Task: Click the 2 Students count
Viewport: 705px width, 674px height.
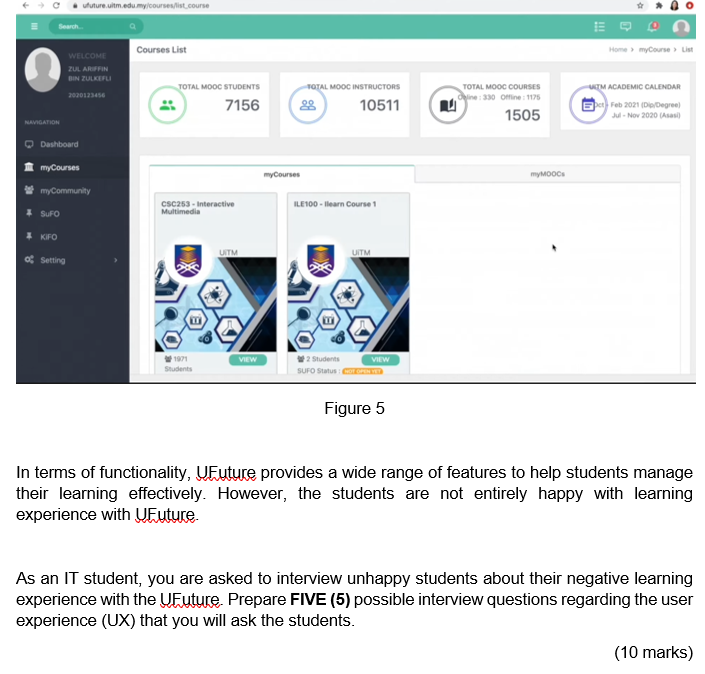Action: click(x=319, y=359)
